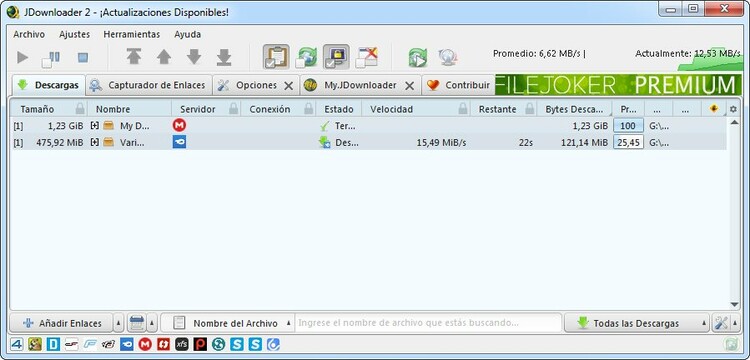750x360 pixels.
Task: Move selection to top of the list
Action: (x=134, y=57)
